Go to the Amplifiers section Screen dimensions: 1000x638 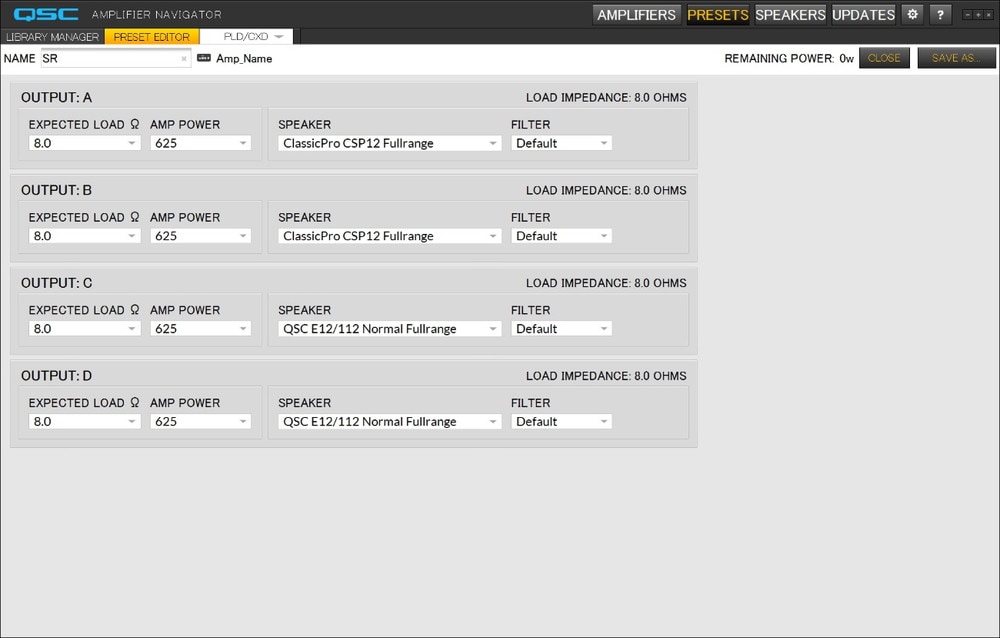click(x=636, y=14)
